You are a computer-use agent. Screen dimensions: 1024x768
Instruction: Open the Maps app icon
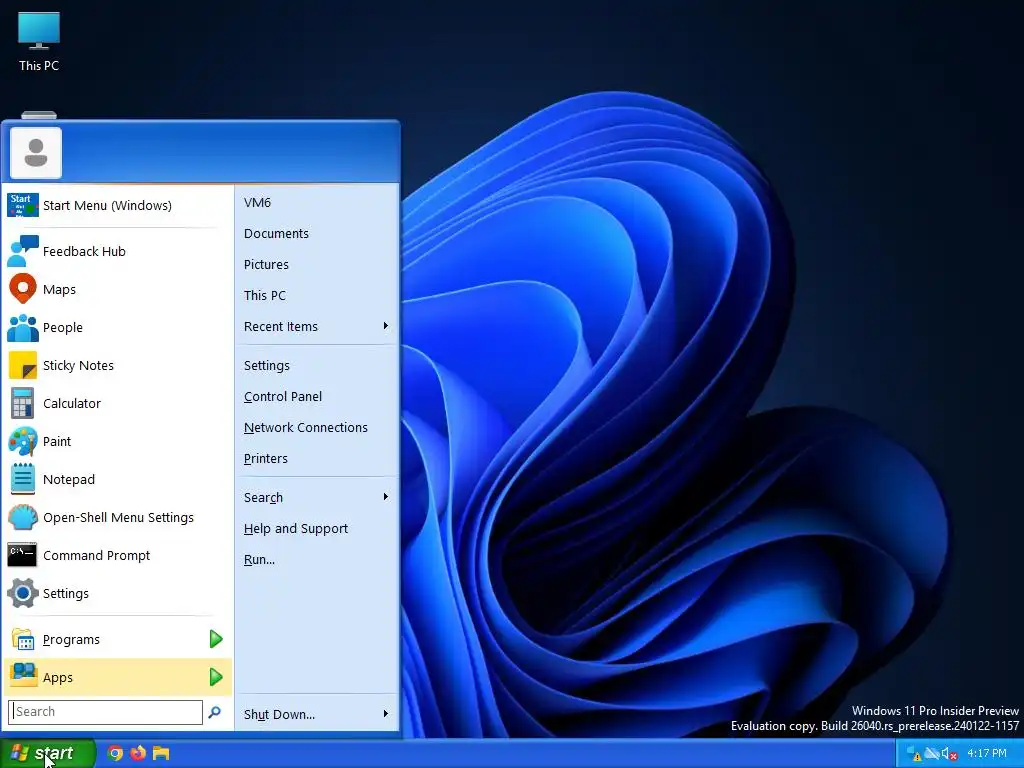(23, 289)
